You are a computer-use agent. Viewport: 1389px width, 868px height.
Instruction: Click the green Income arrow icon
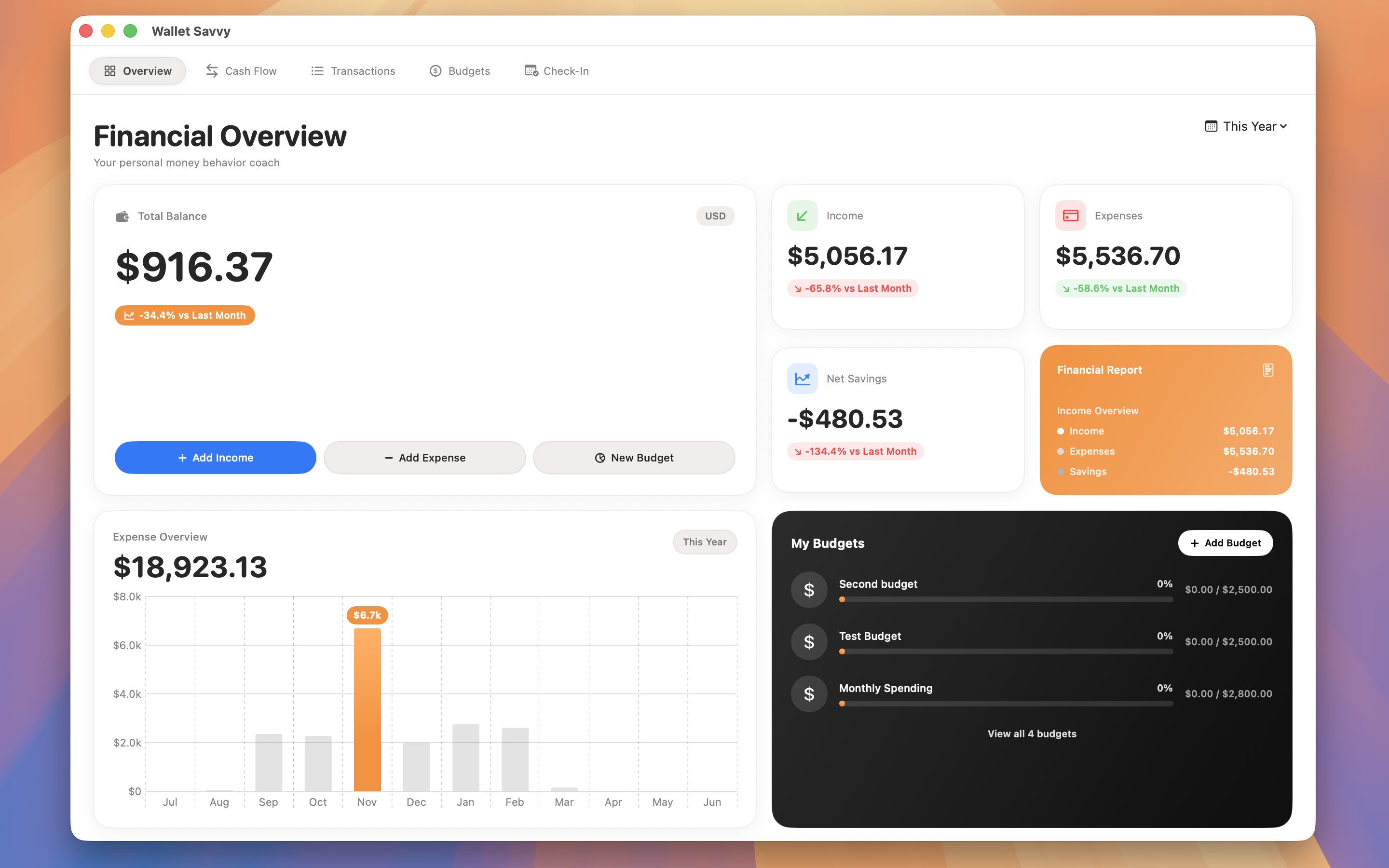point(803,215)
